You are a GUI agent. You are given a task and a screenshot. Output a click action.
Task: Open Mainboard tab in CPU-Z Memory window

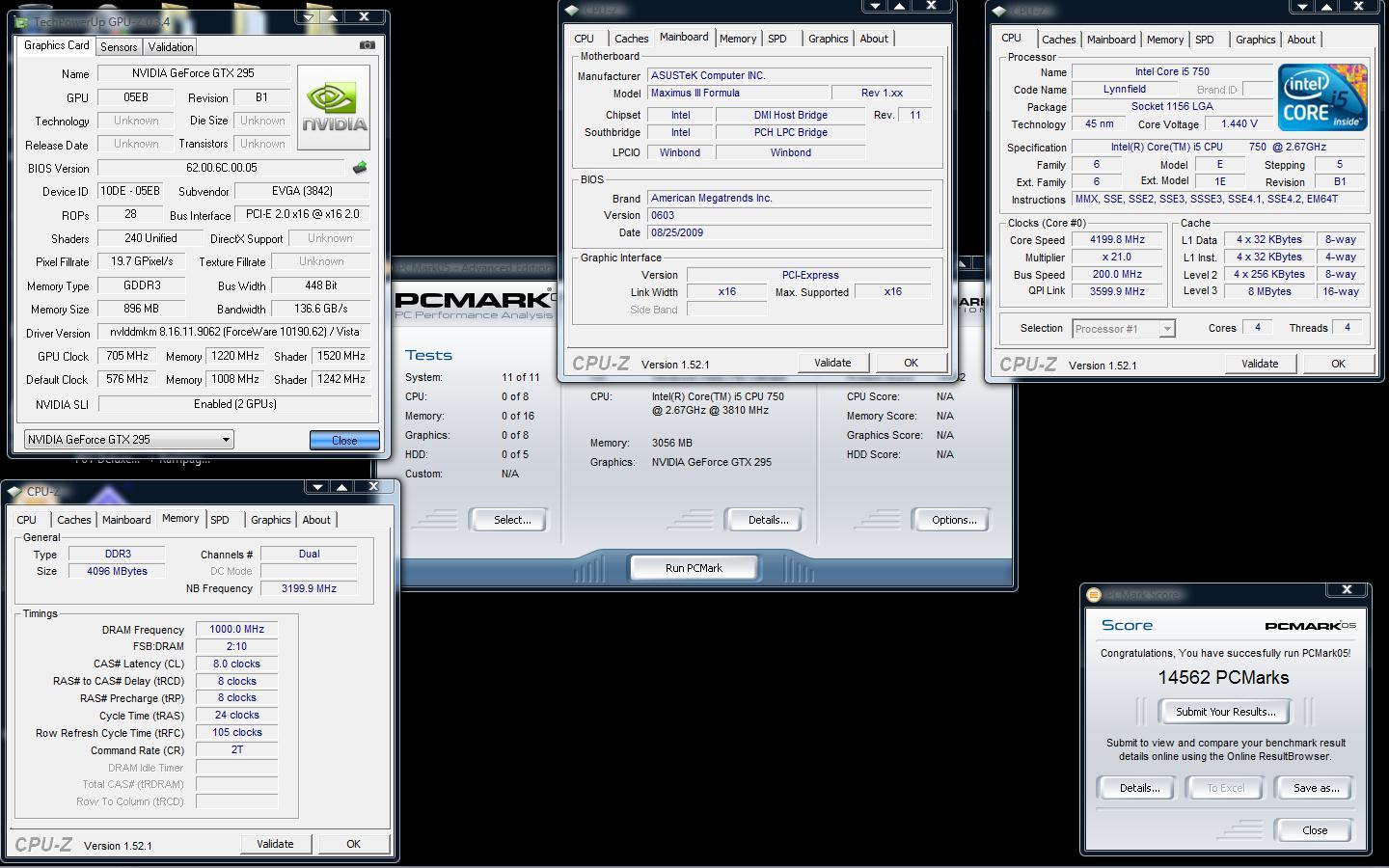click(x=126, y=520)
